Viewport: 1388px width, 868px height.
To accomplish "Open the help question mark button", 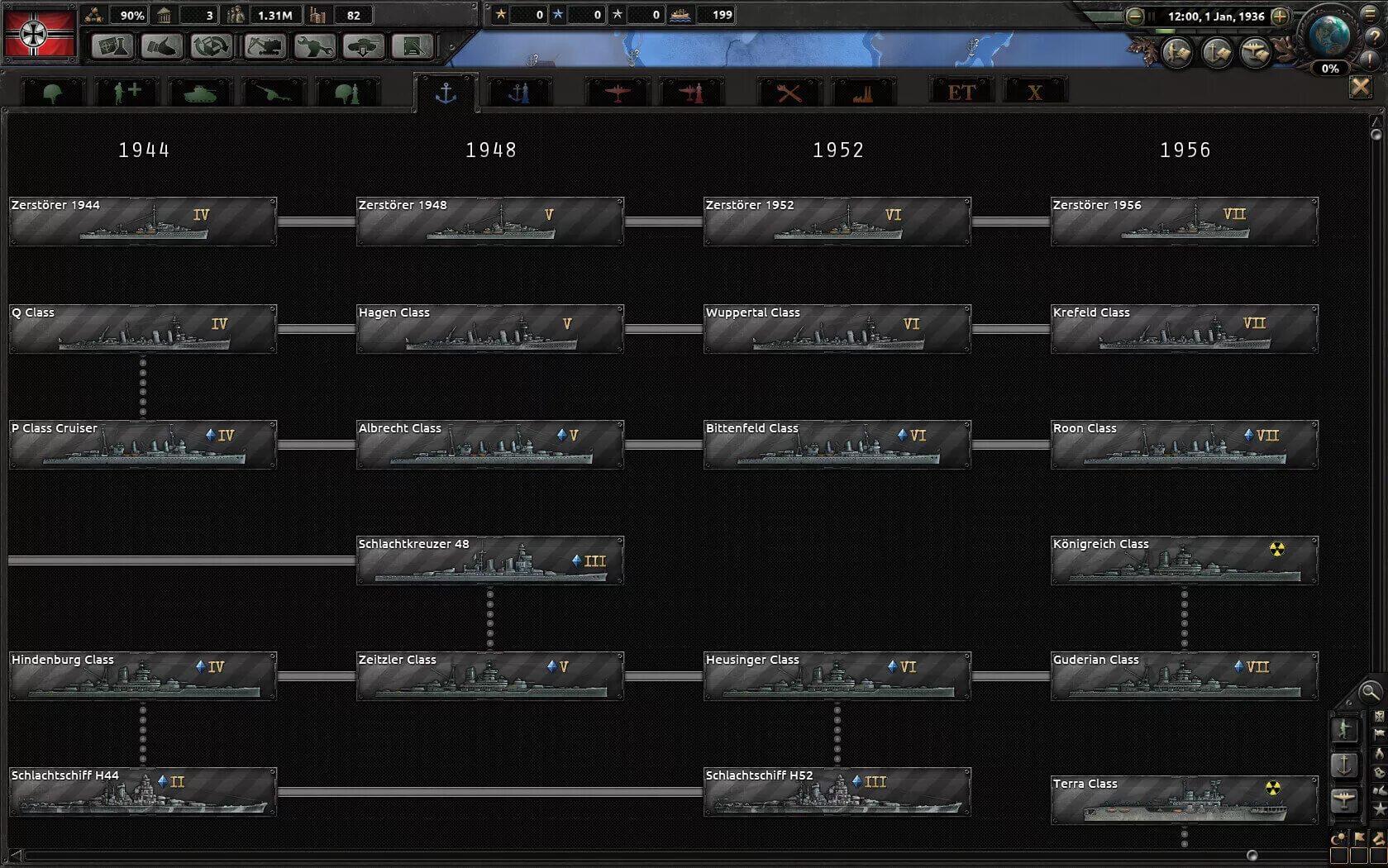I will click(x=1374, y=37).
